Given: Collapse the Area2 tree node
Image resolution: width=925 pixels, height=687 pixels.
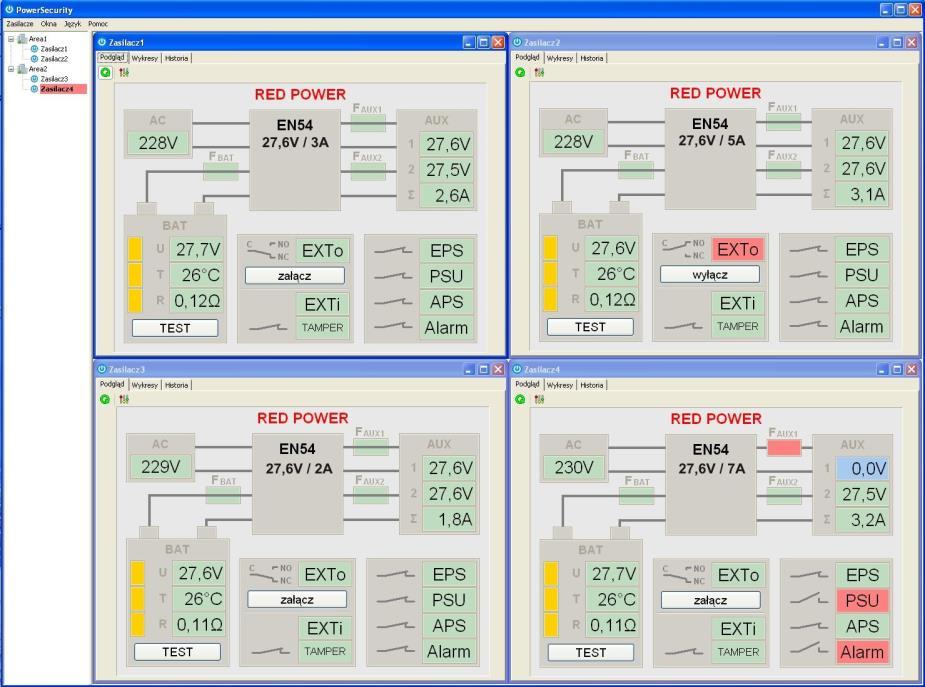Looking at the screenshot, I should point(11,69).
